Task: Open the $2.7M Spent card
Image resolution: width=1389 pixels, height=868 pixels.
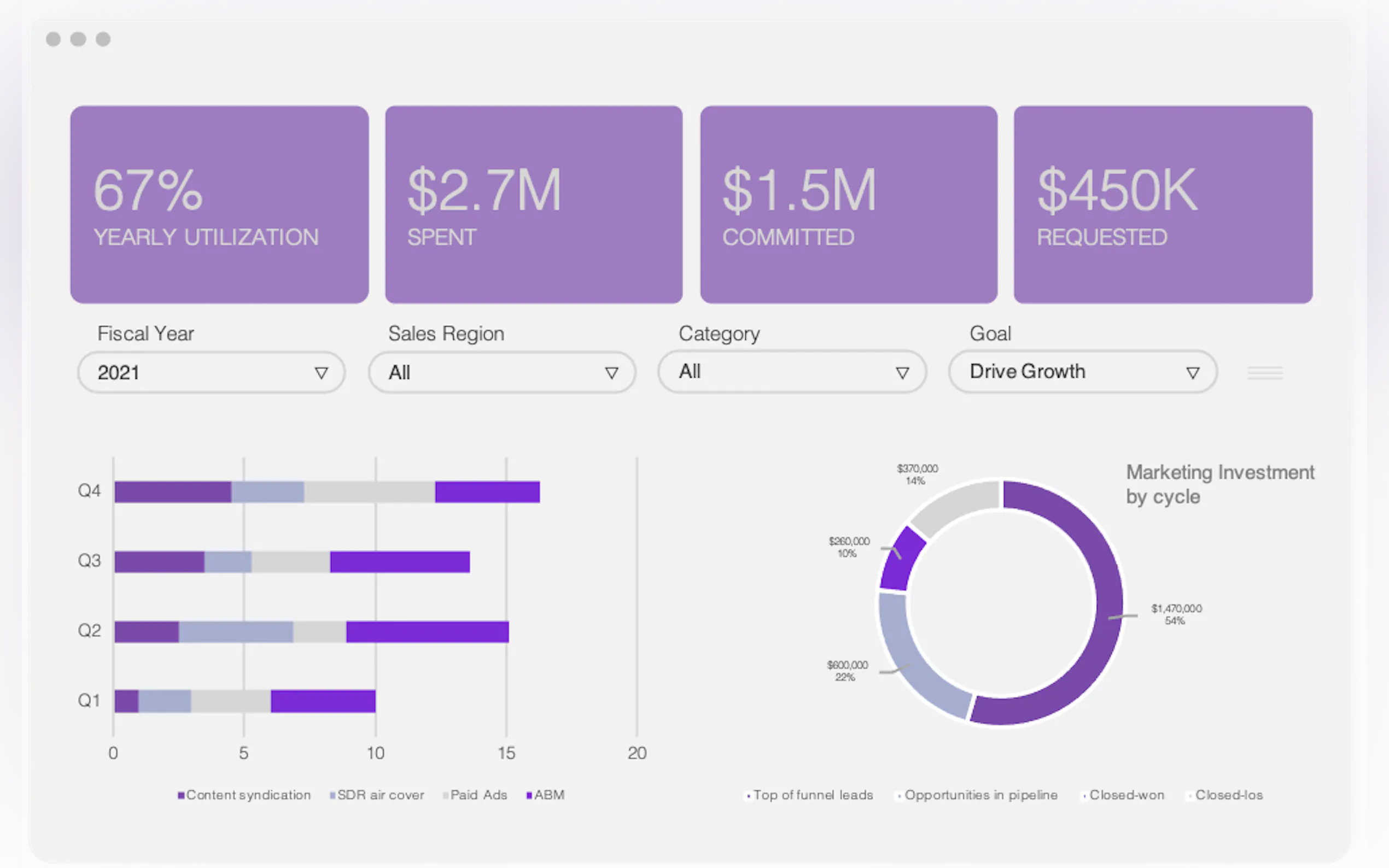Action: point(533,204)
